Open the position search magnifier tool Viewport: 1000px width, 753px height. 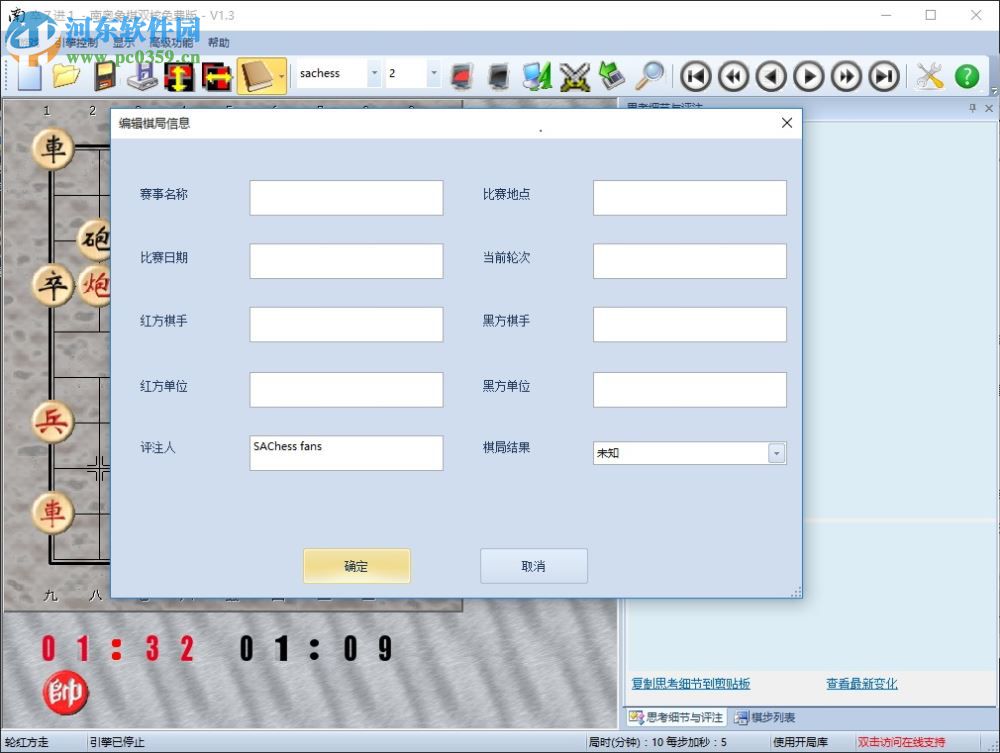pyautogui.click(x=650, y=76)
